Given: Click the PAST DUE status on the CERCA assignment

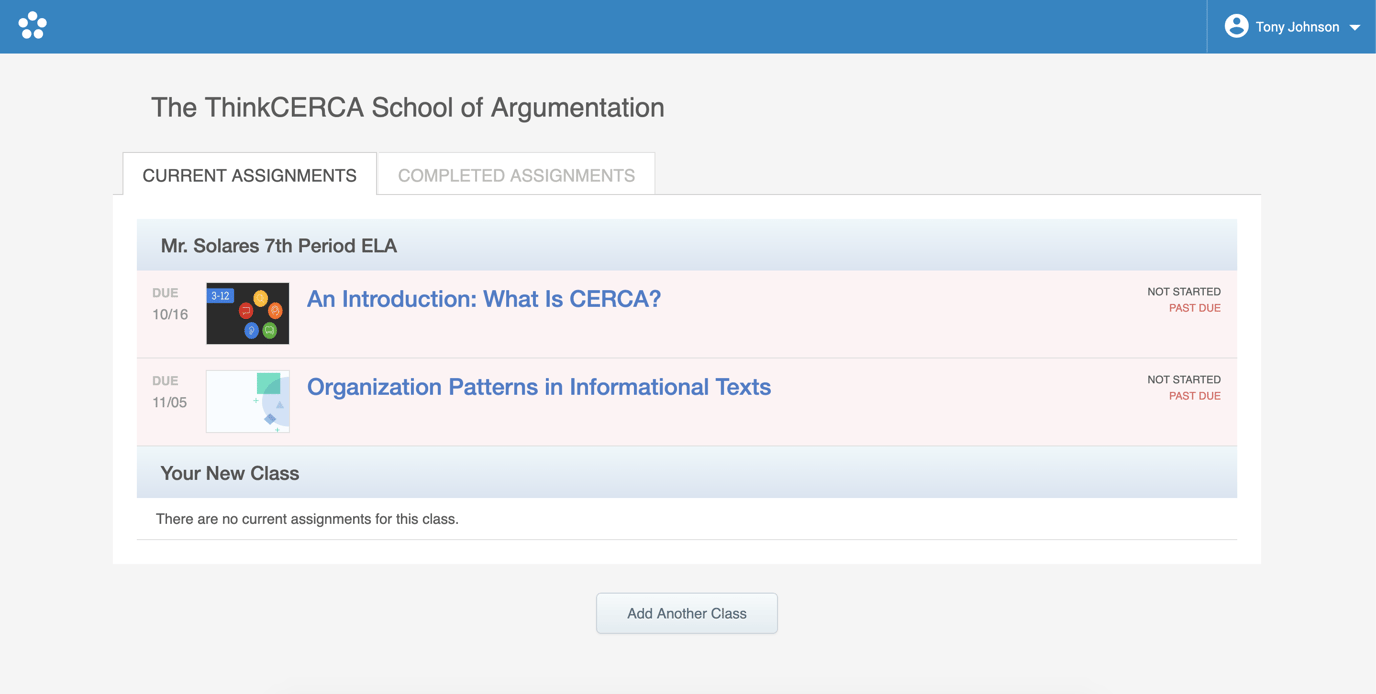Looking at the screenshot, I should tap(1194, 308).
